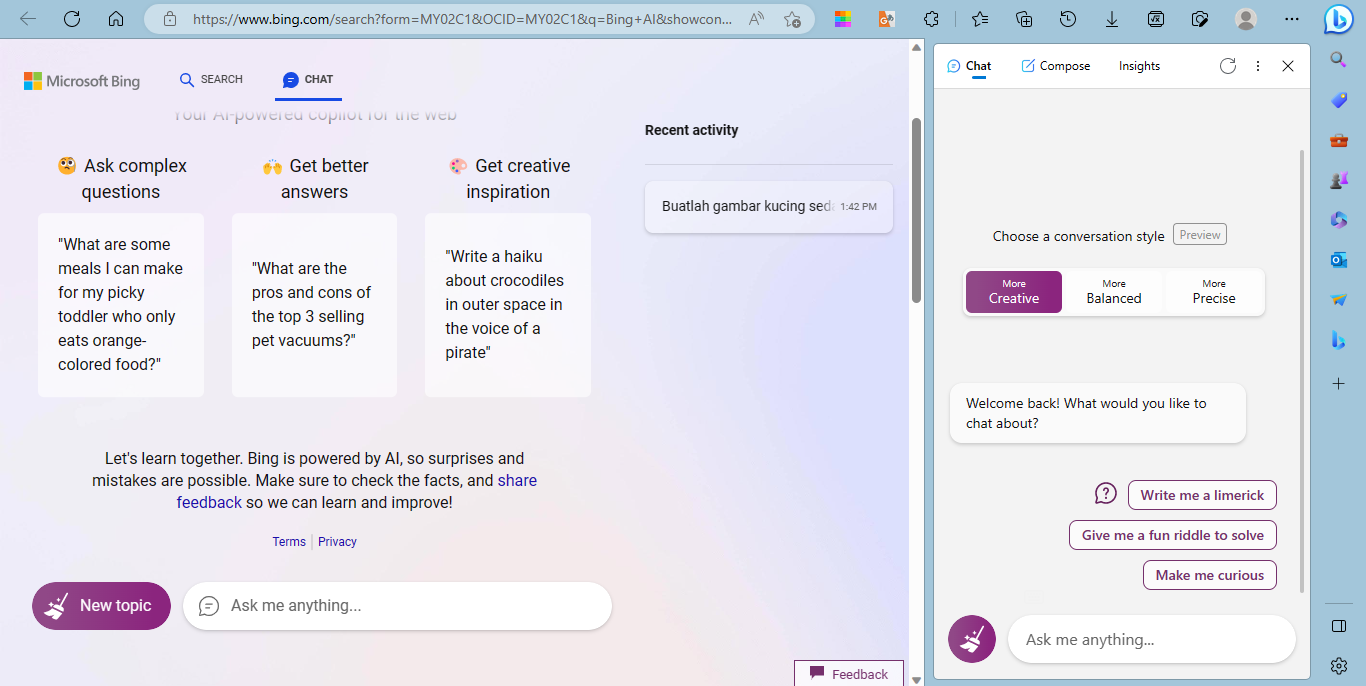Open sidebar Settings gear

1339,665
